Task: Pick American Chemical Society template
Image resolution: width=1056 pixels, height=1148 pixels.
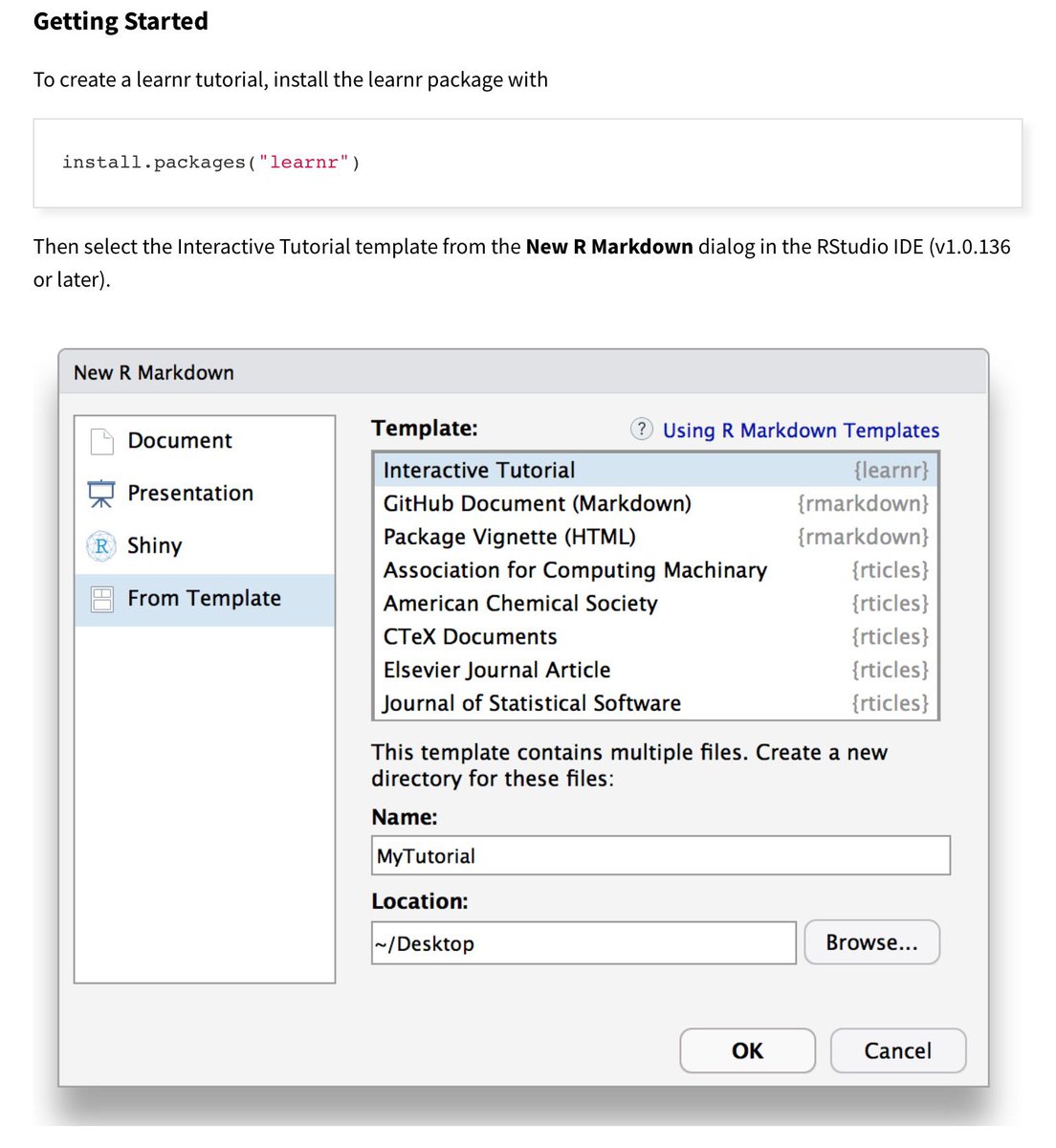Action: point(655,604)
